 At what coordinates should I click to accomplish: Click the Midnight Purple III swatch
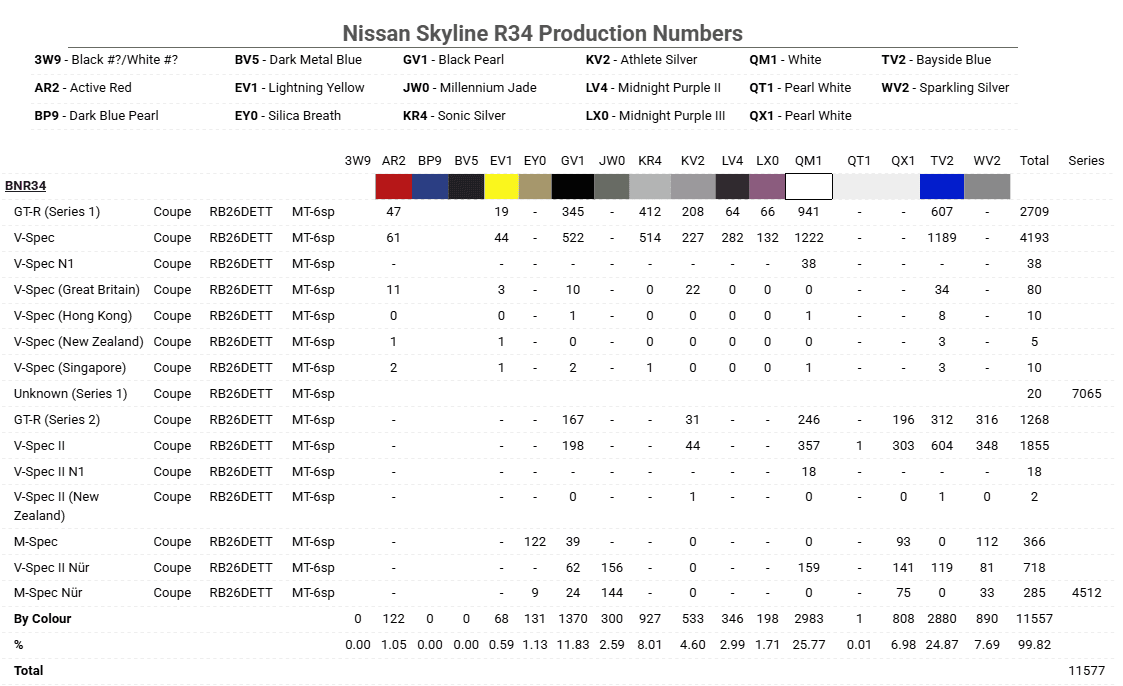click(x=767, y=186)
